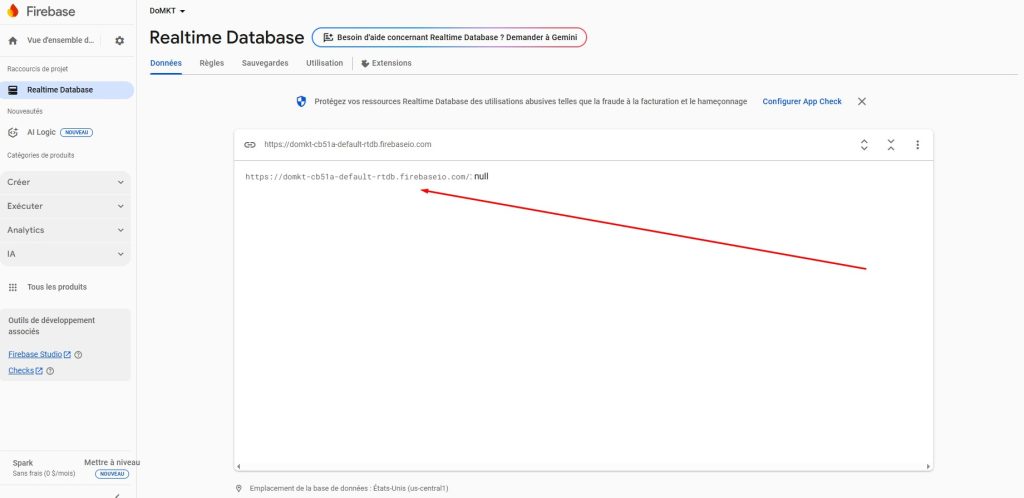Viewport: 1024px width, 498px height.
Task: Collapse the sidebar with the bottom chevron
Action: point(116,495)
